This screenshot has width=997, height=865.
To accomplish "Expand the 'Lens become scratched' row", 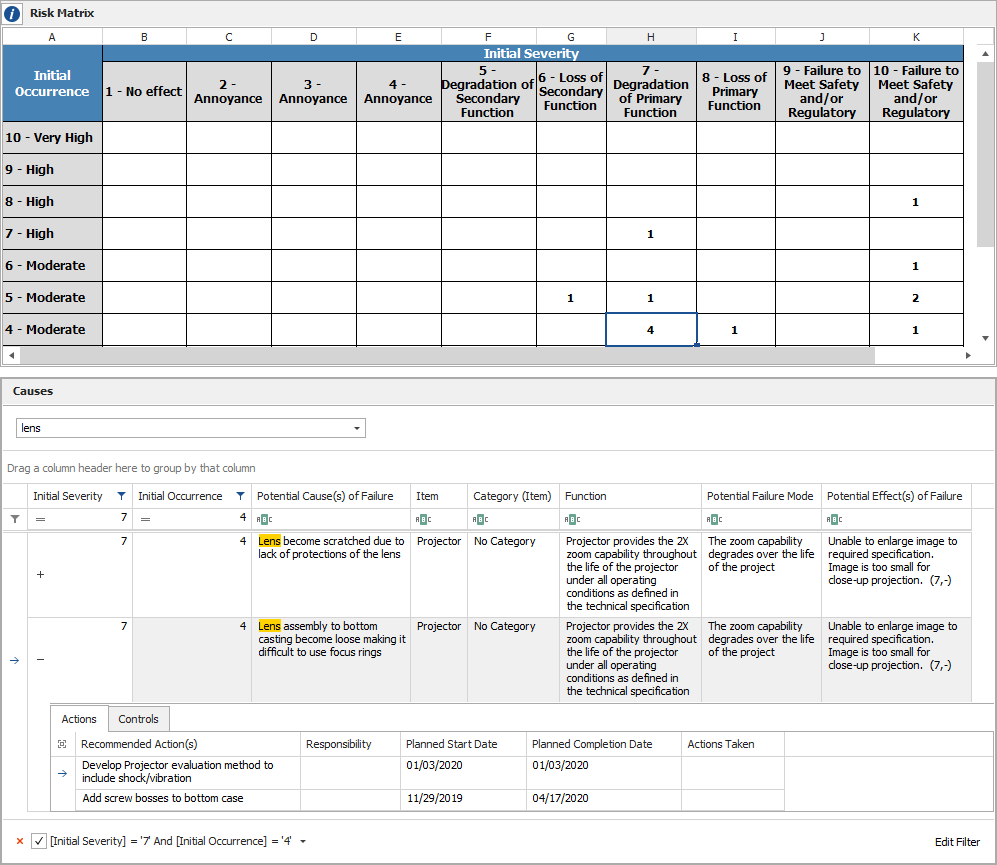I will [x=40, y=575].
